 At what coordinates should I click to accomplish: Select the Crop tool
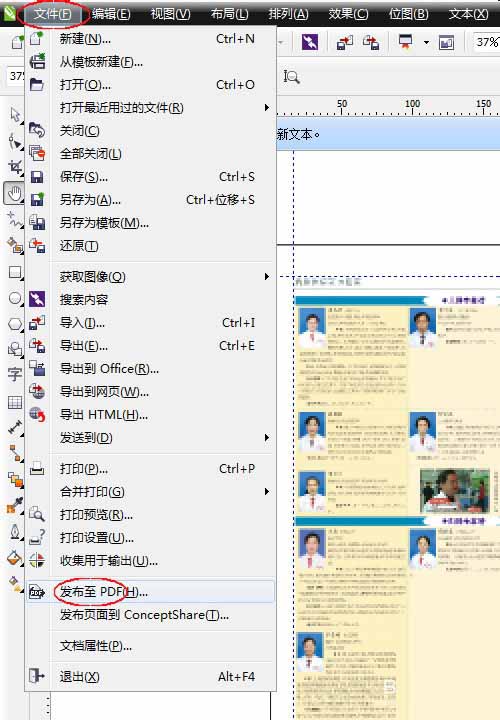tap(15, 167)
